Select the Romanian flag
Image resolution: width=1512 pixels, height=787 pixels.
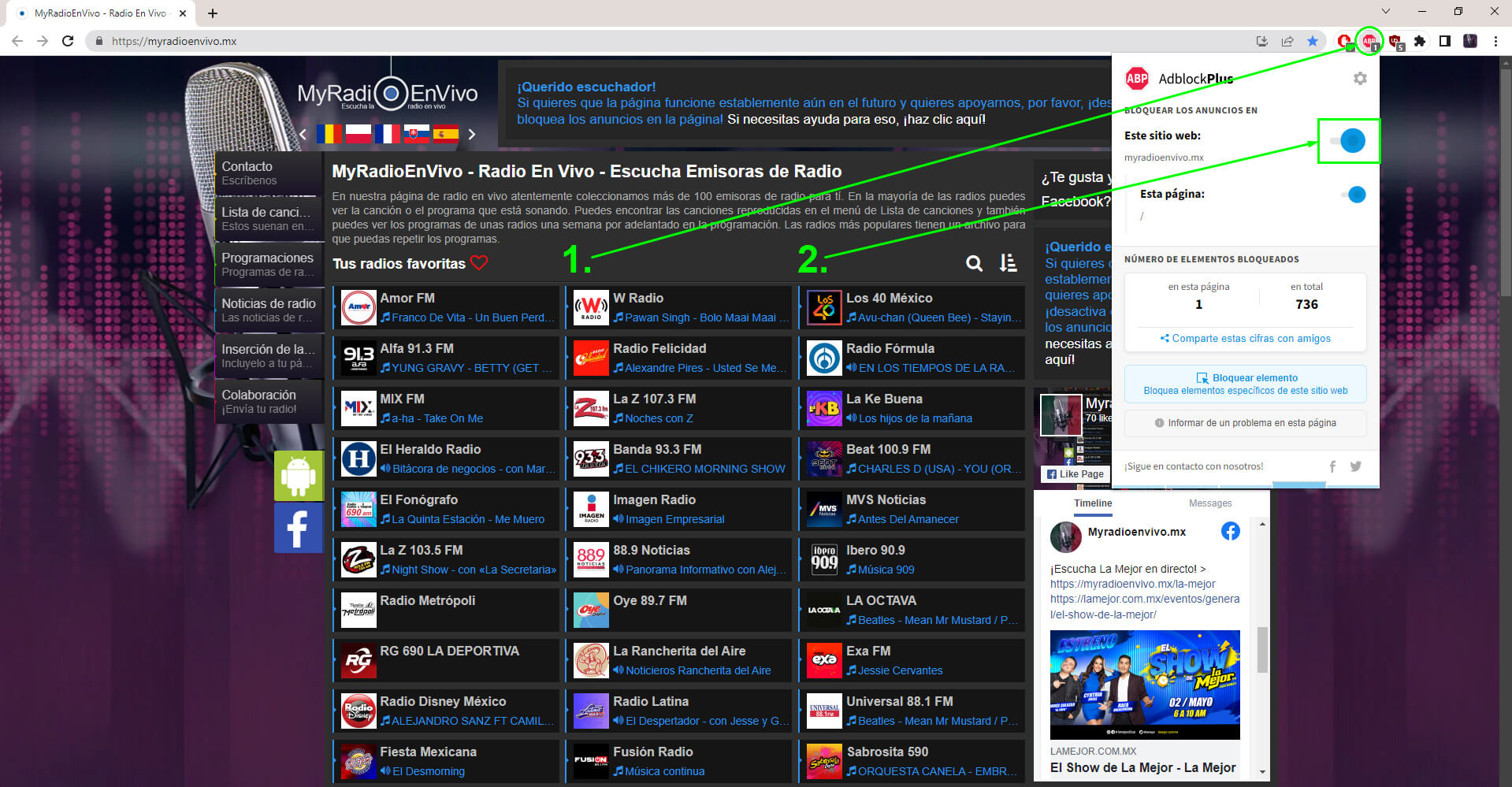329,134
